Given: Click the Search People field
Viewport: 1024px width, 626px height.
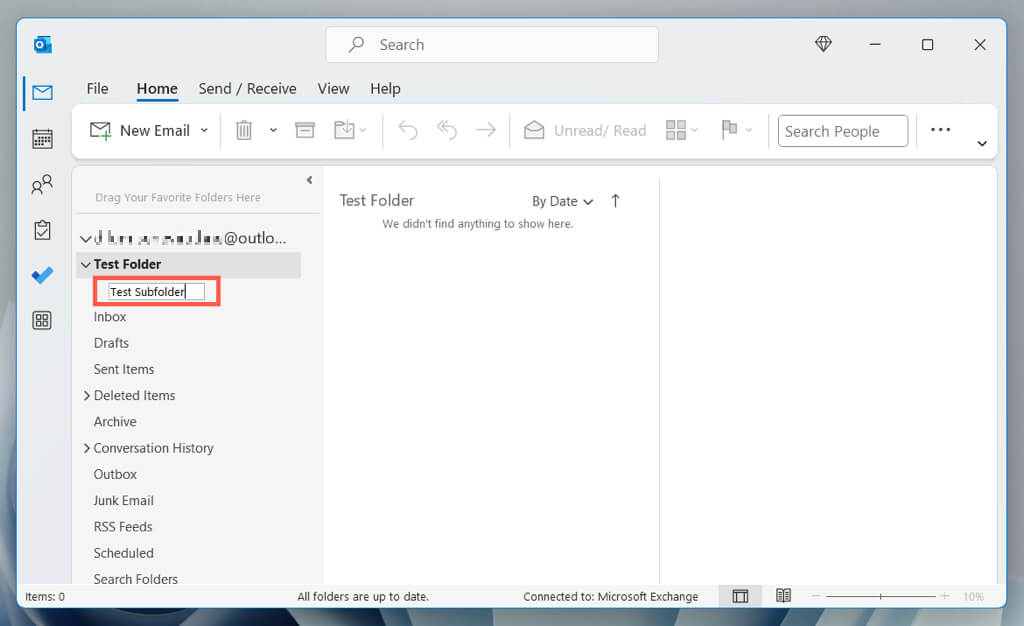Looking at the screenshot, I should tap(842, 131).
